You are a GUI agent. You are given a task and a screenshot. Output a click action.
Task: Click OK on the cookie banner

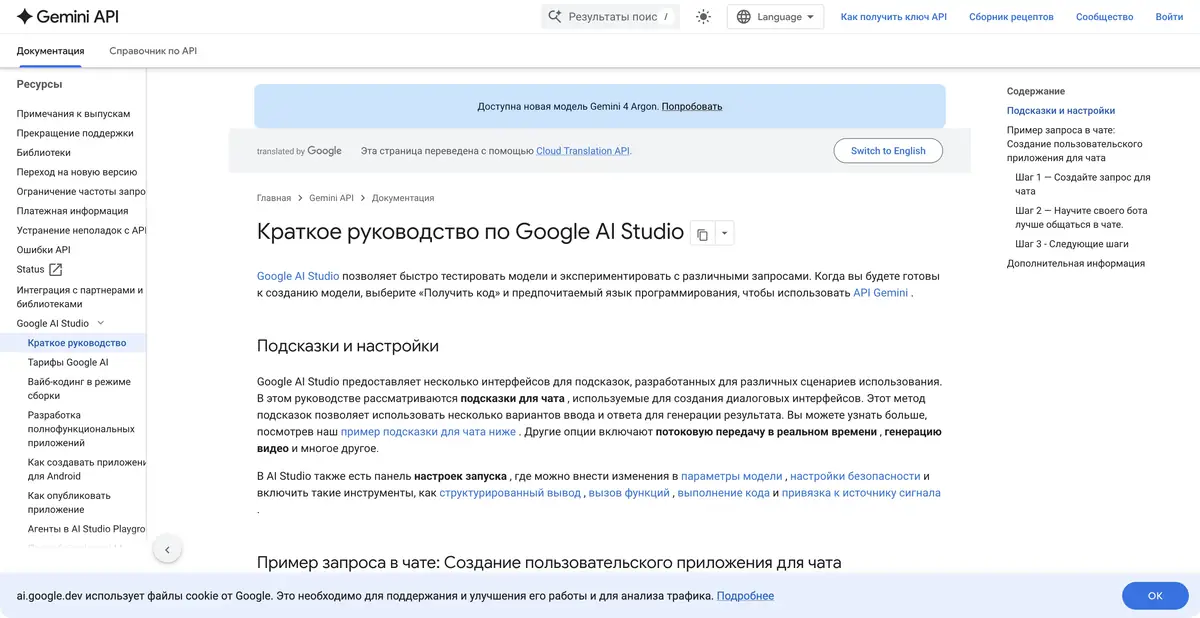tap(1155, 596)
